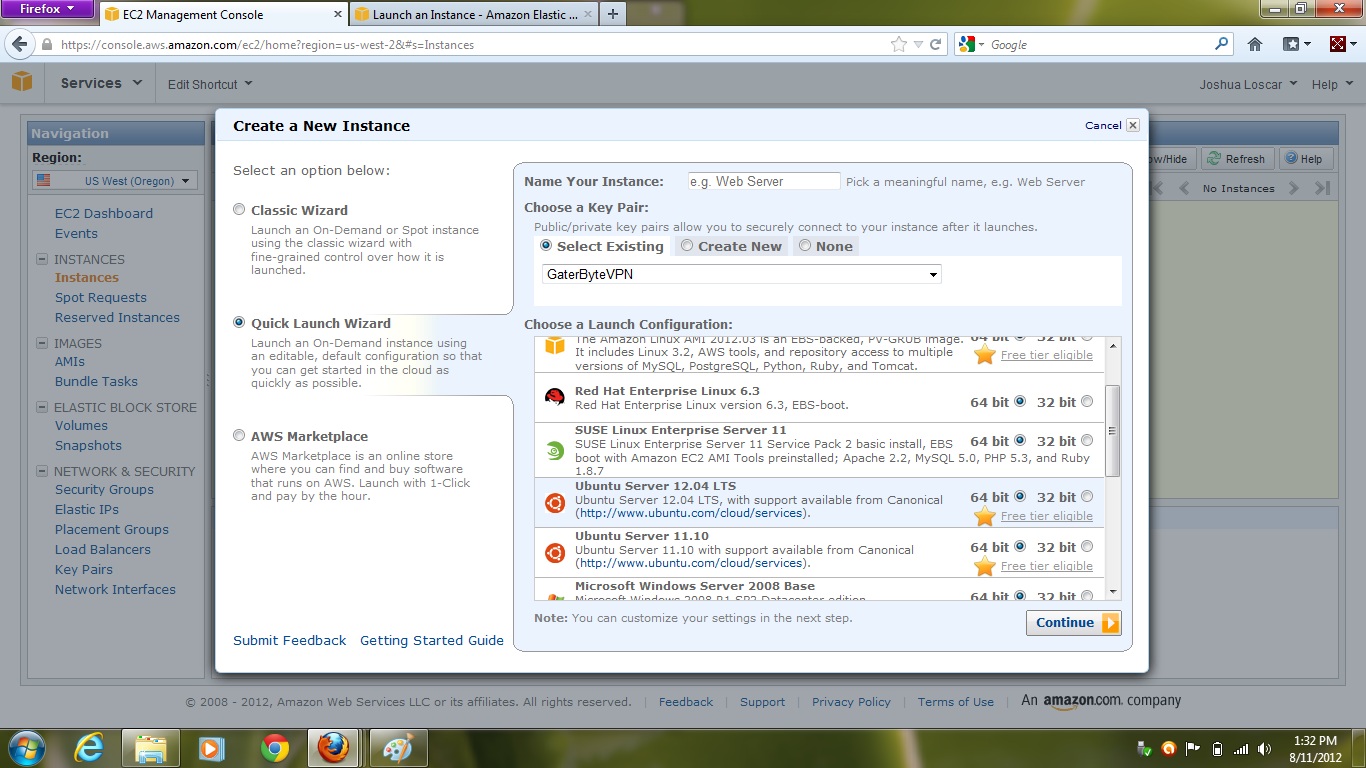Click the Amazon Linux free tier star
The height and width of the screenshot is (768, 1366).
[985, 355]
